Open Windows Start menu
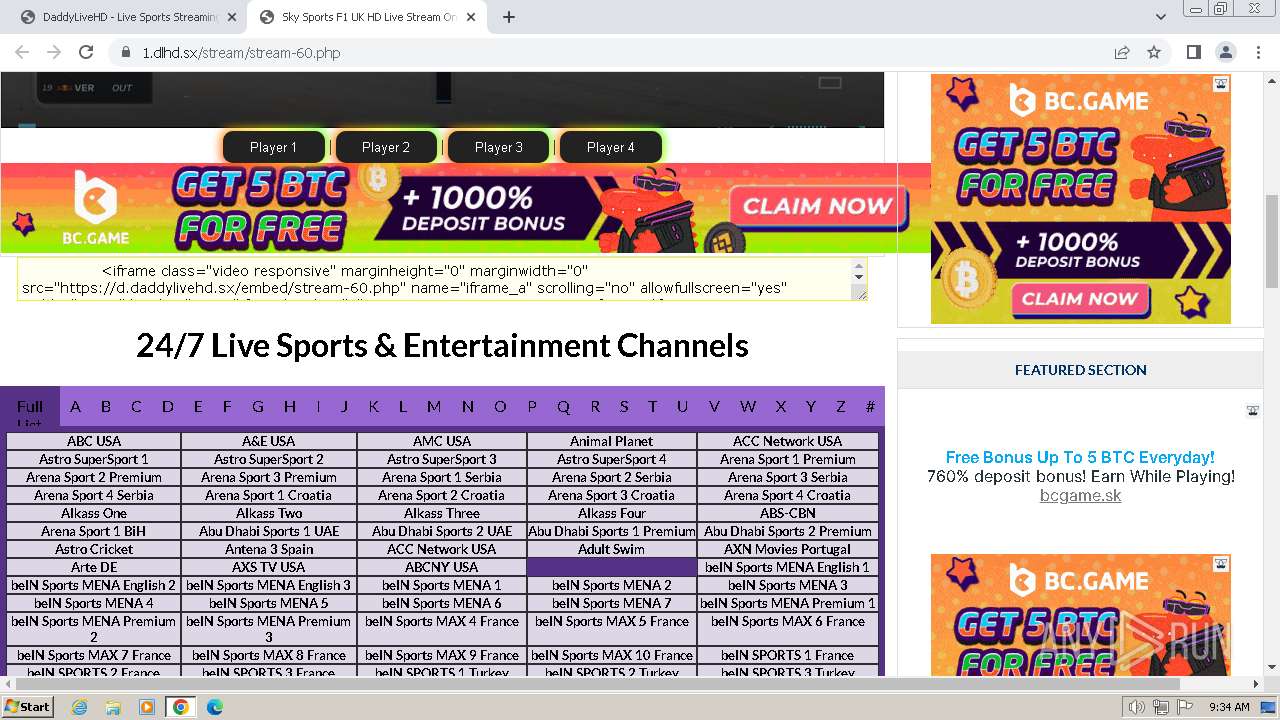 coord(27,706)
